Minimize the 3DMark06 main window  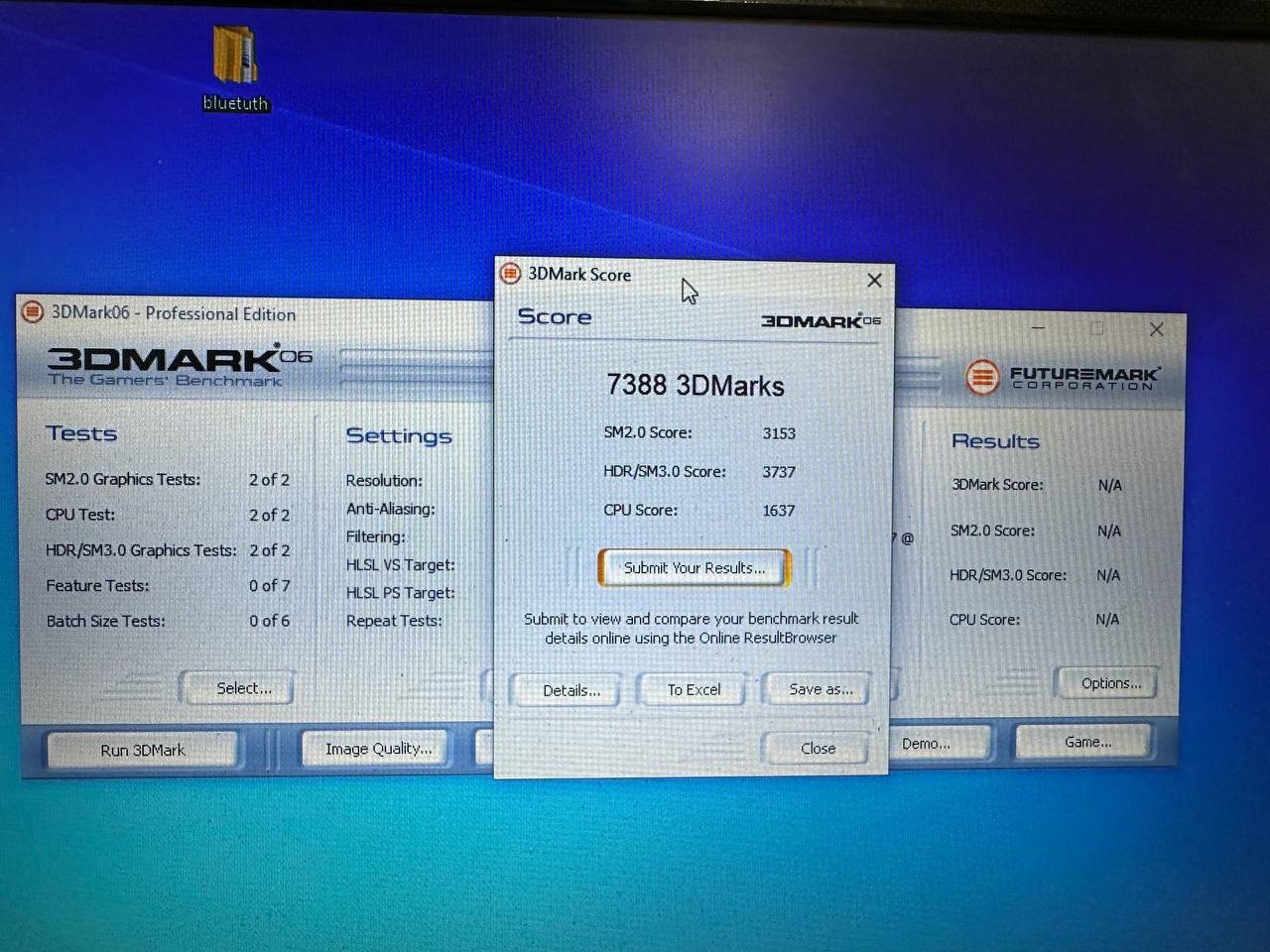[x=1038, y=327]
